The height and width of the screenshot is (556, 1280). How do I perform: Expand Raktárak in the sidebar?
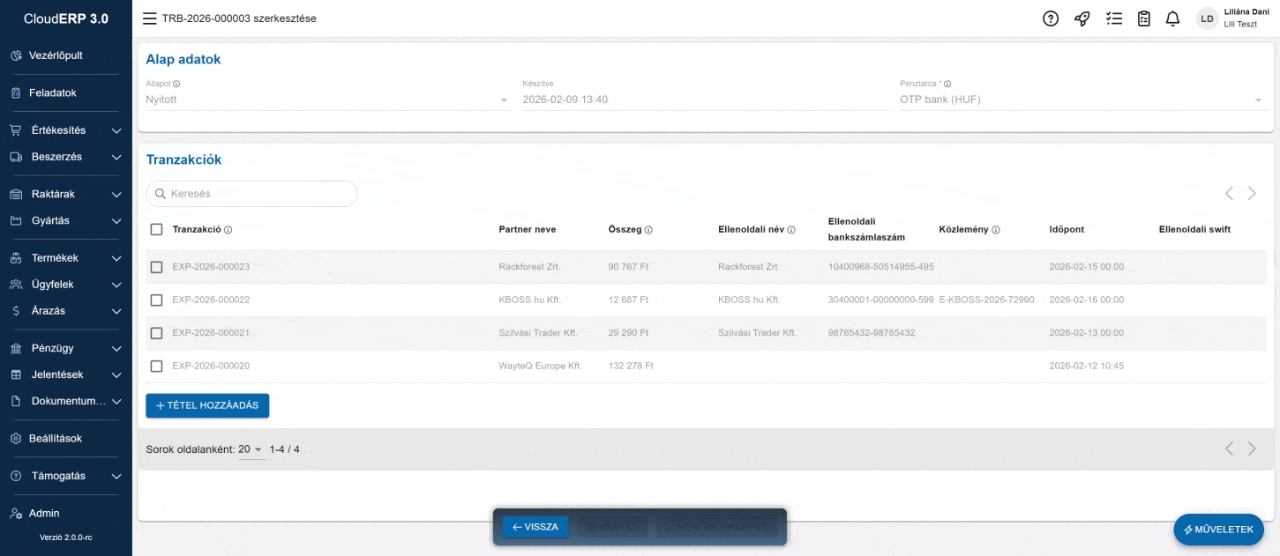click(66, 194)
